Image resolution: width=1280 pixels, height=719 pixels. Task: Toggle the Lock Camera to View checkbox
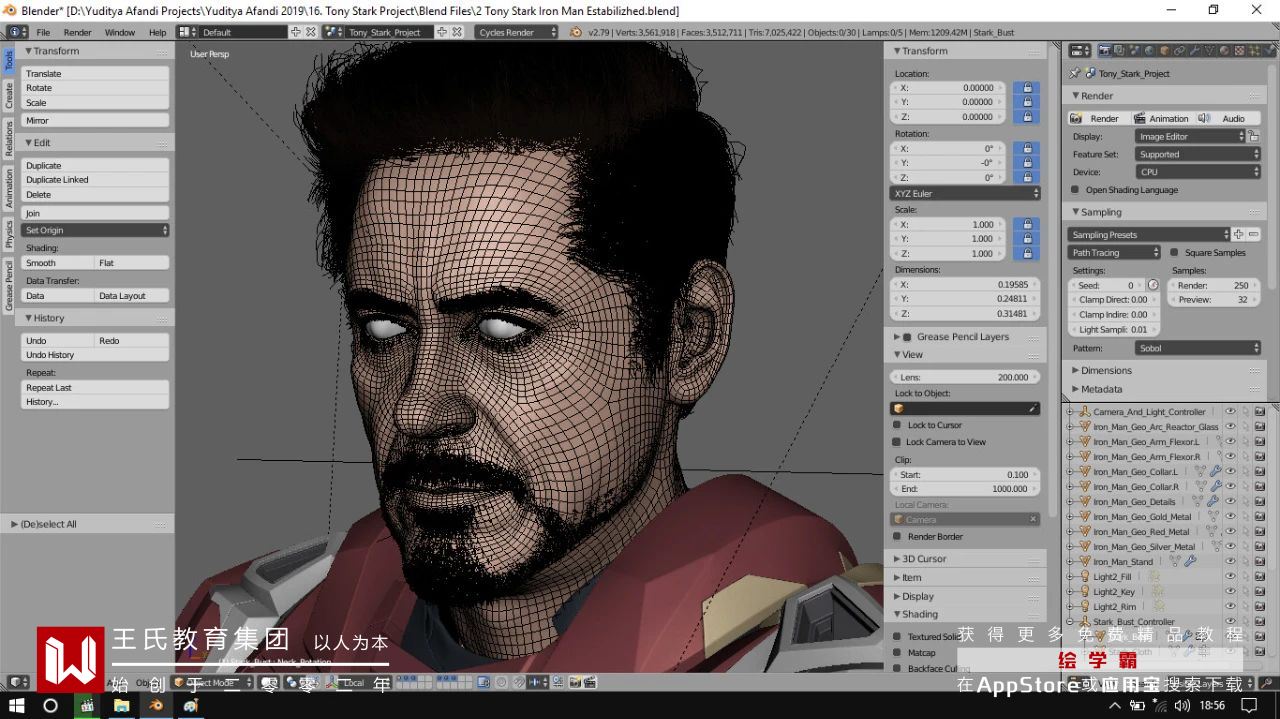click(897, 442)
